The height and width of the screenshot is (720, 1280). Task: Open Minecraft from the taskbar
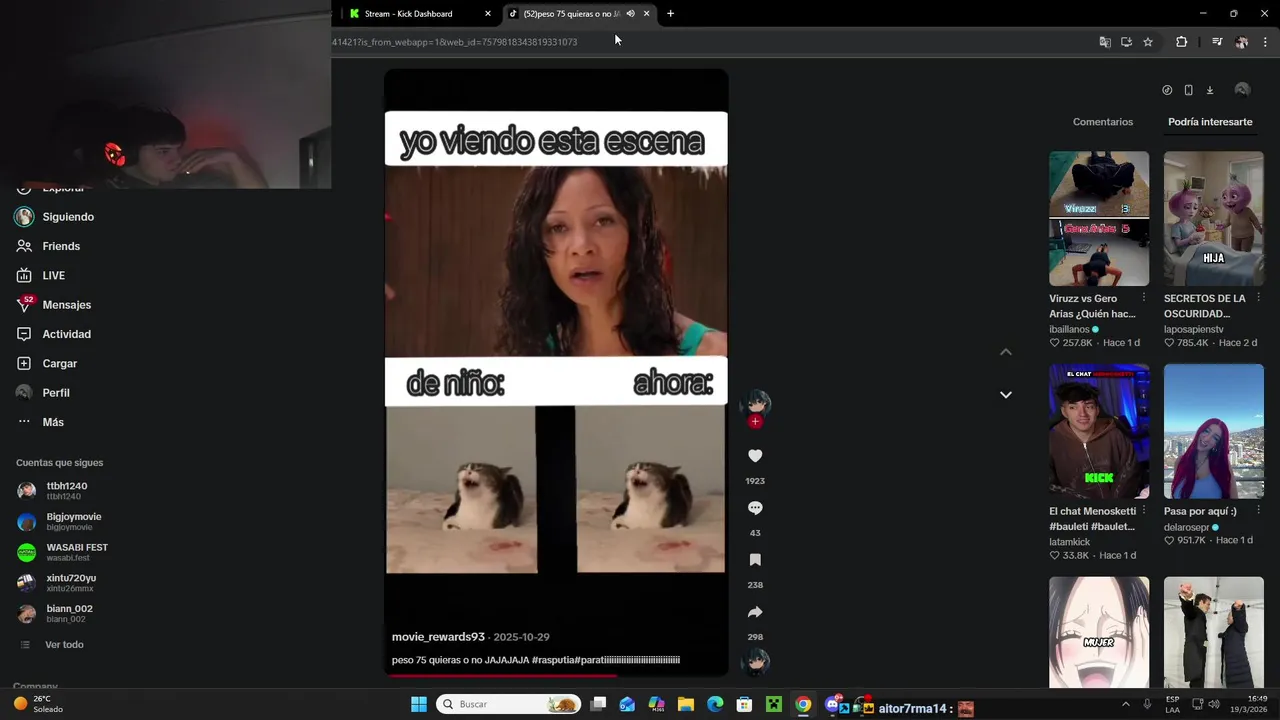pos(773,704)
